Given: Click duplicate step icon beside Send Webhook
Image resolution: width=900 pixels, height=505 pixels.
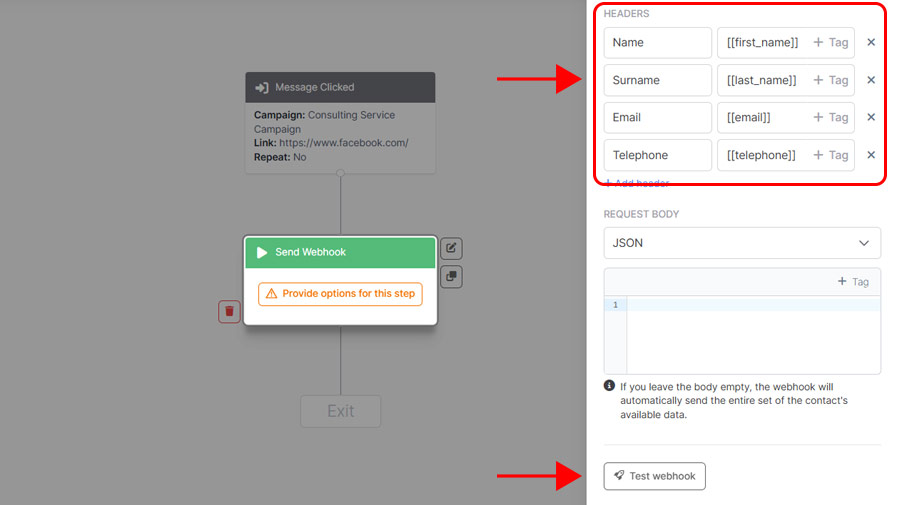Looking at the screenshot, I should click(x=451, y=277).
